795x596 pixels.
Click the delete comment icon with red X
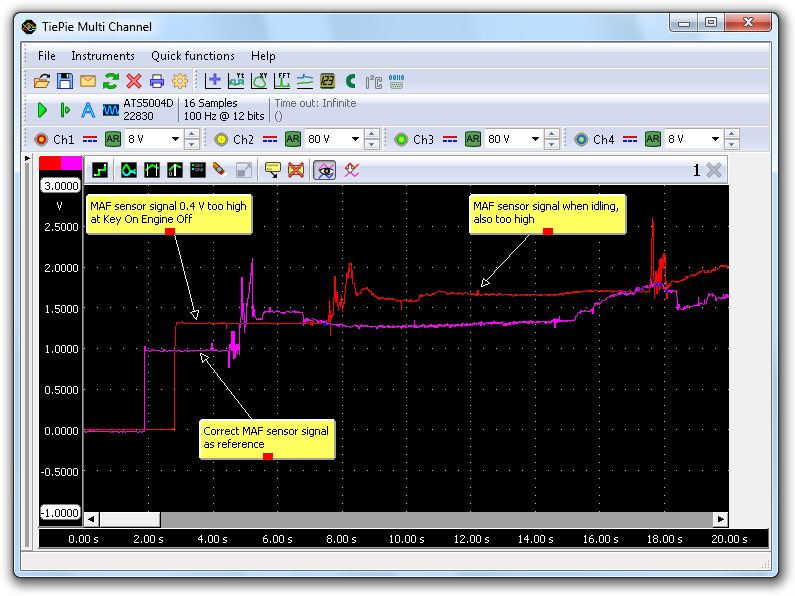[x=296, y=170]
